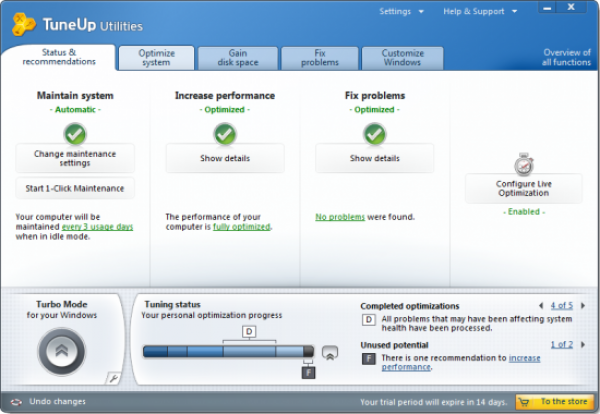600x414 pixels.
Task: Open the fully optimized link
Action: point(242,227)
